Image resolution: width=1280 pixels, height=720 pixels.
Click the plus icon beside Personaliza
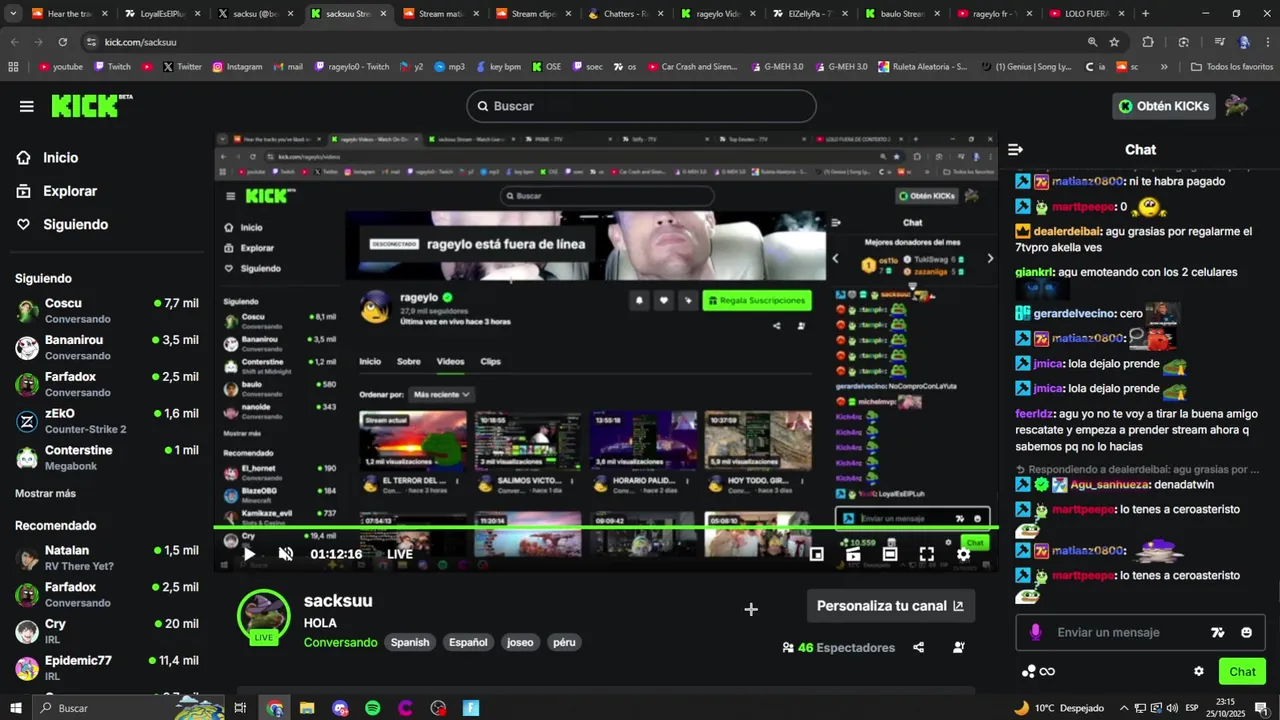(751, 609)
